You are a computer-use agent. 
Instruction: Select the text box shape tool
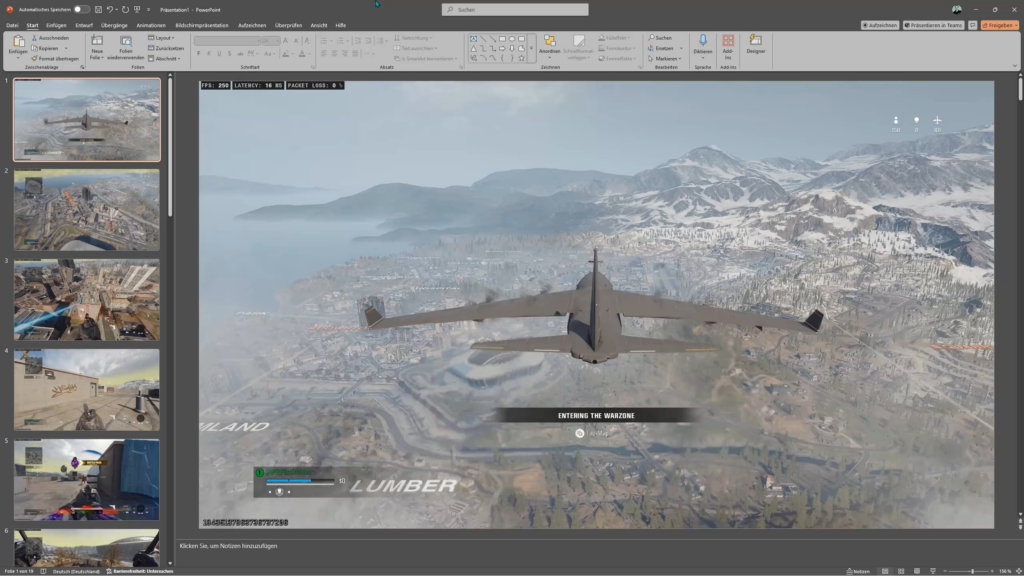473,39
